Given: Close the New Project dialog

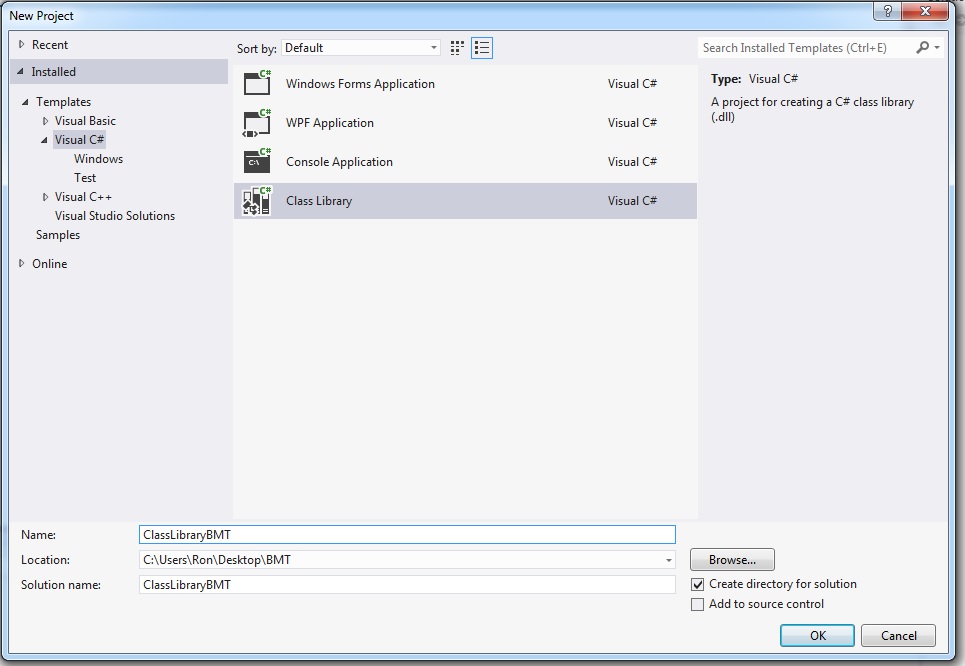Looking at the screenshot, I should [925, 11].
